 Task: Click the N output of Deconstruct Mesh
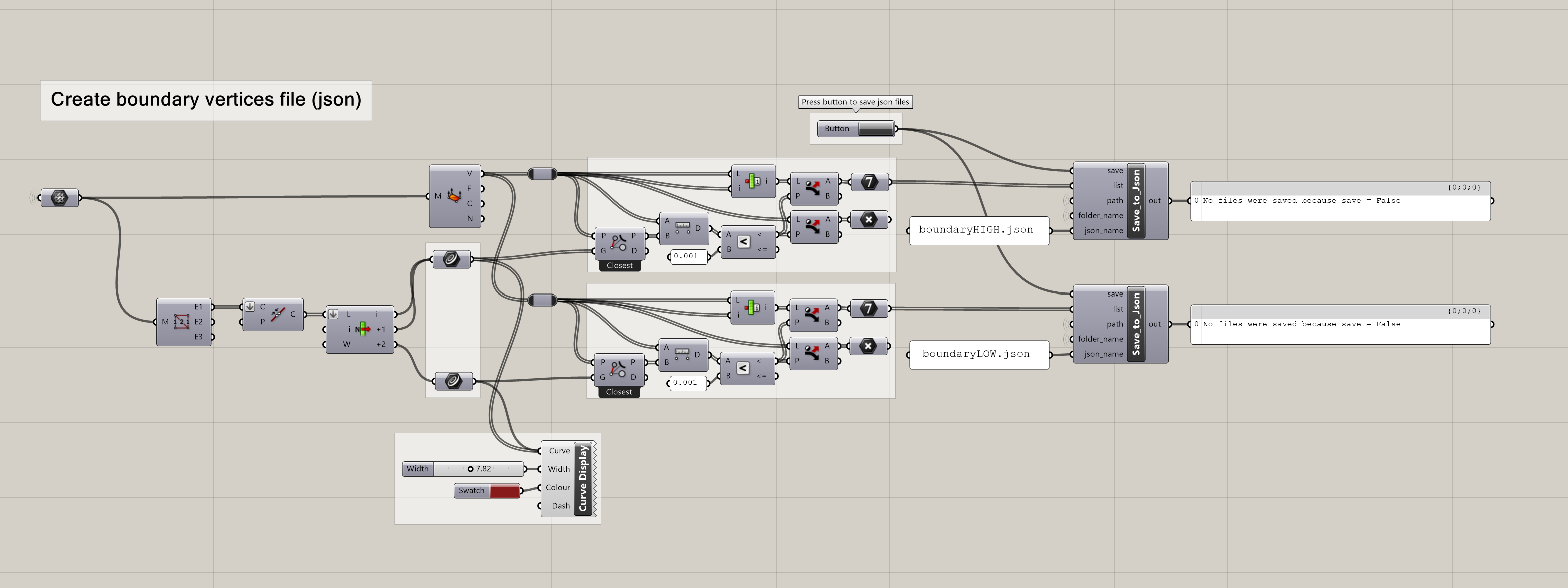point(469,218)
